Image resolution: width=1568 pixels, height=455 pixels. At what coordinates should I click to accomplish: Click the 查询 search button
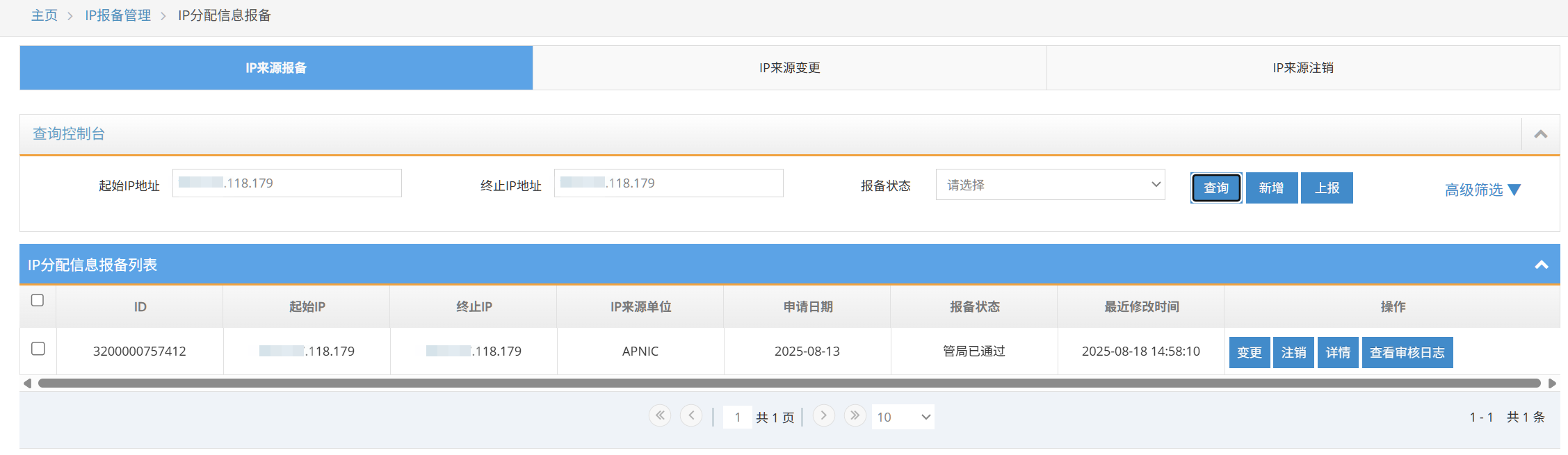pyautogui.click(x=1215, y=188)
